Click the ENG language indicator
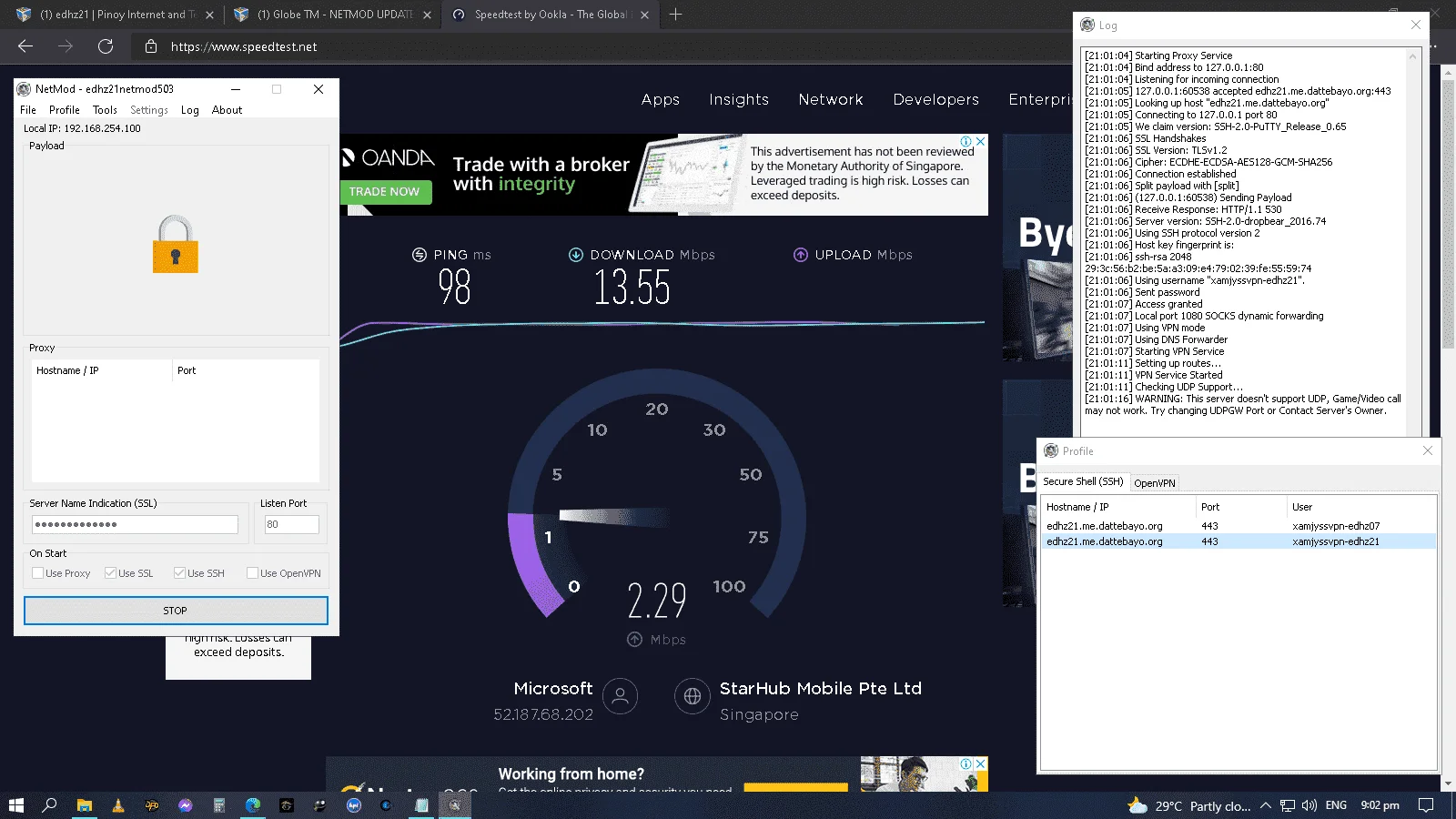Screen dimensions: 1456x819 1336,805
